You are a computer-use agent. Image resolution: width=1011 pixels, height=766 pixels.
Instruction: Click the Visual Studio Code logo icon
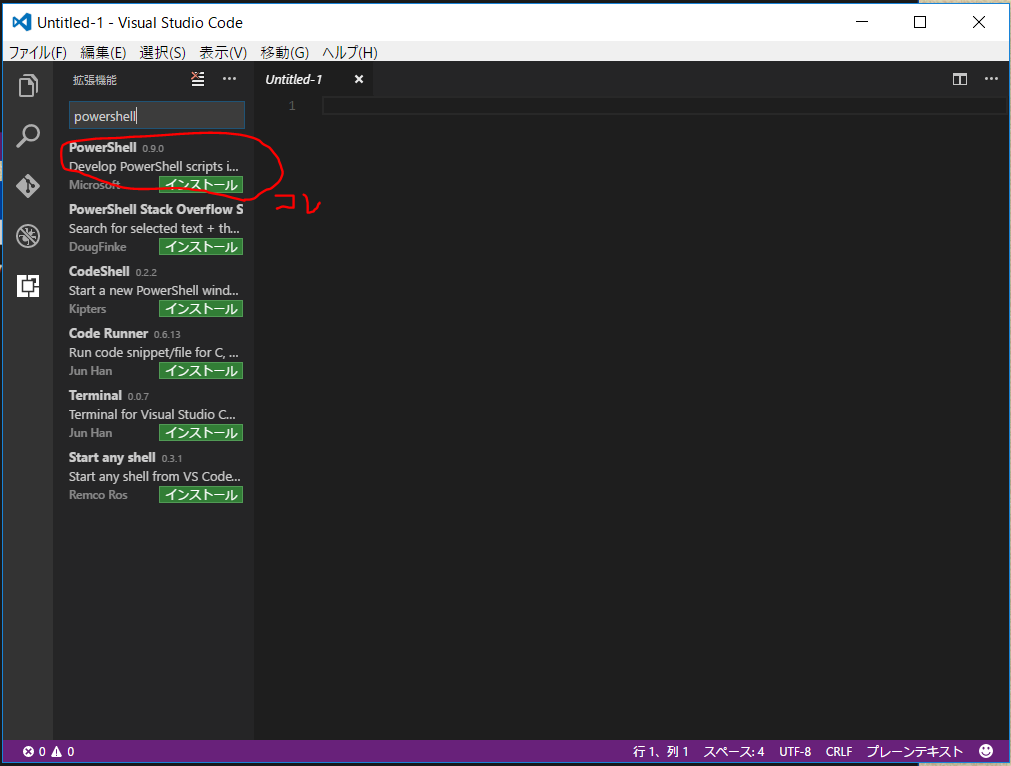point(22,22)
